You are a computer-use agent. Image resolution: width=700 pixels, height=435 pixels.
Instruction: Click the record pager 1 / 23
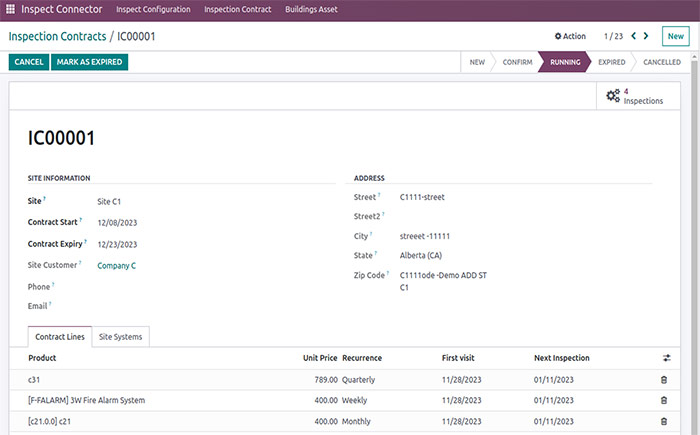click(613, 36)
